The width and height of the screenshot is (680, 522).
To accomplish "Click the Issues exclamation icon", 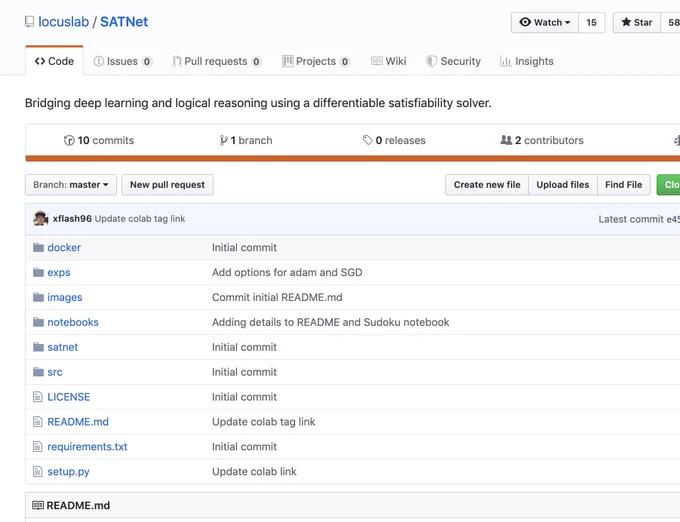I will coord(98,62).
